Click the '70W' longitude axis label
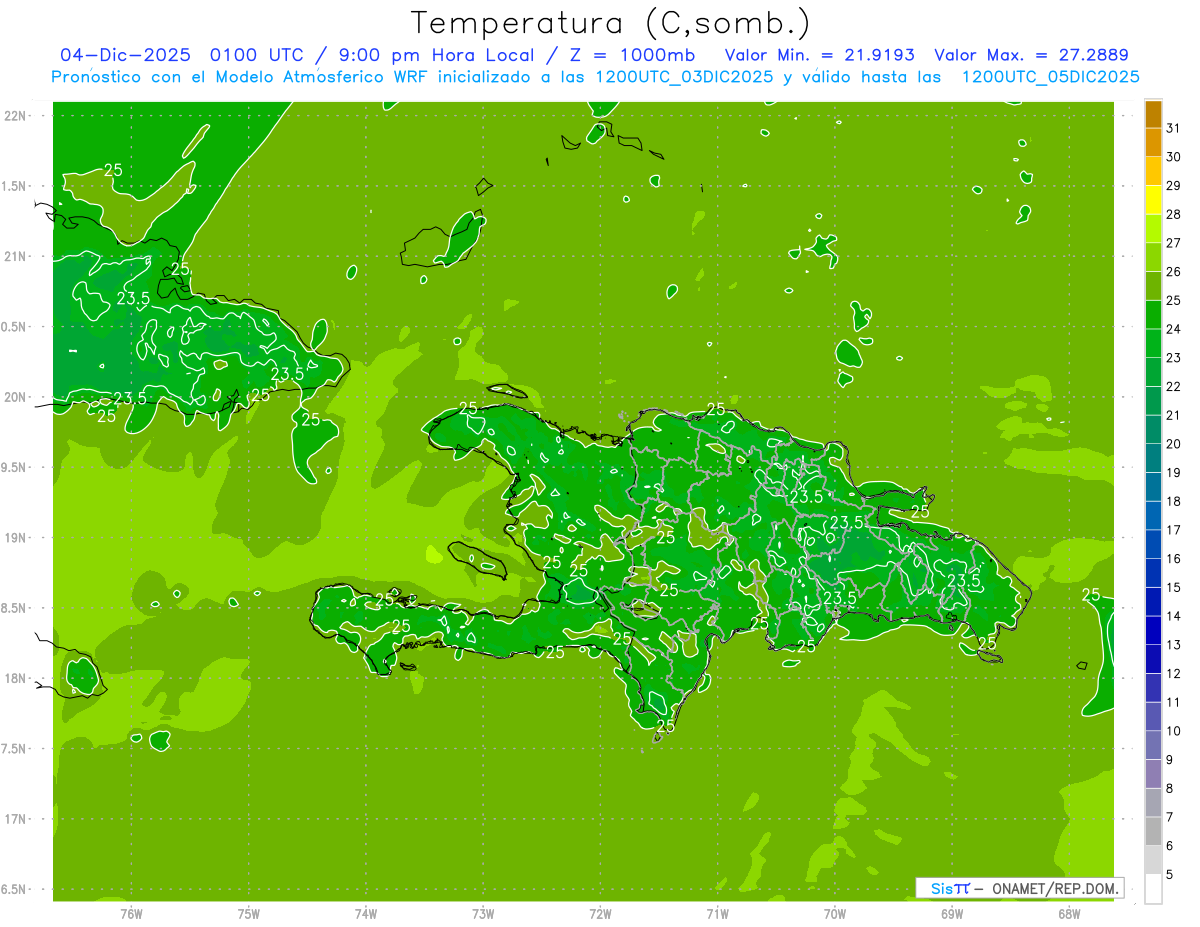The image size is (1200, 927). click(835, 913)
